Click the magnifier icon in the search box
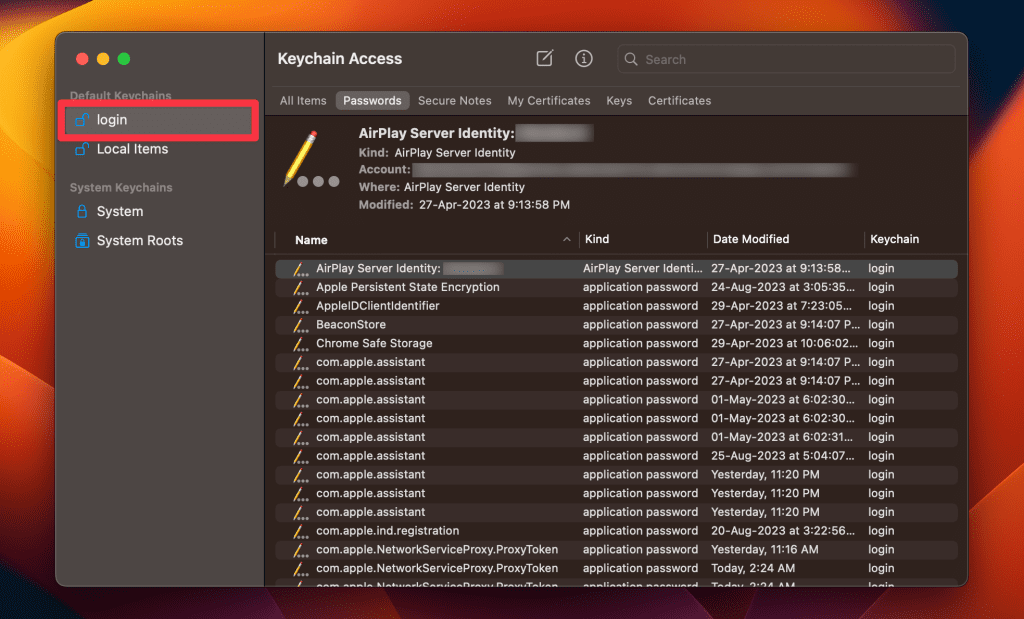 [x=631, y=59]
